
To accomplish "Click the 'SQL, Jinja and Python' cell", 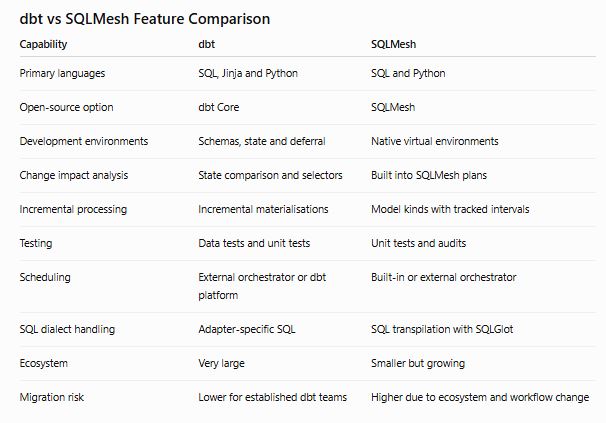I will [x=248, y=73].
